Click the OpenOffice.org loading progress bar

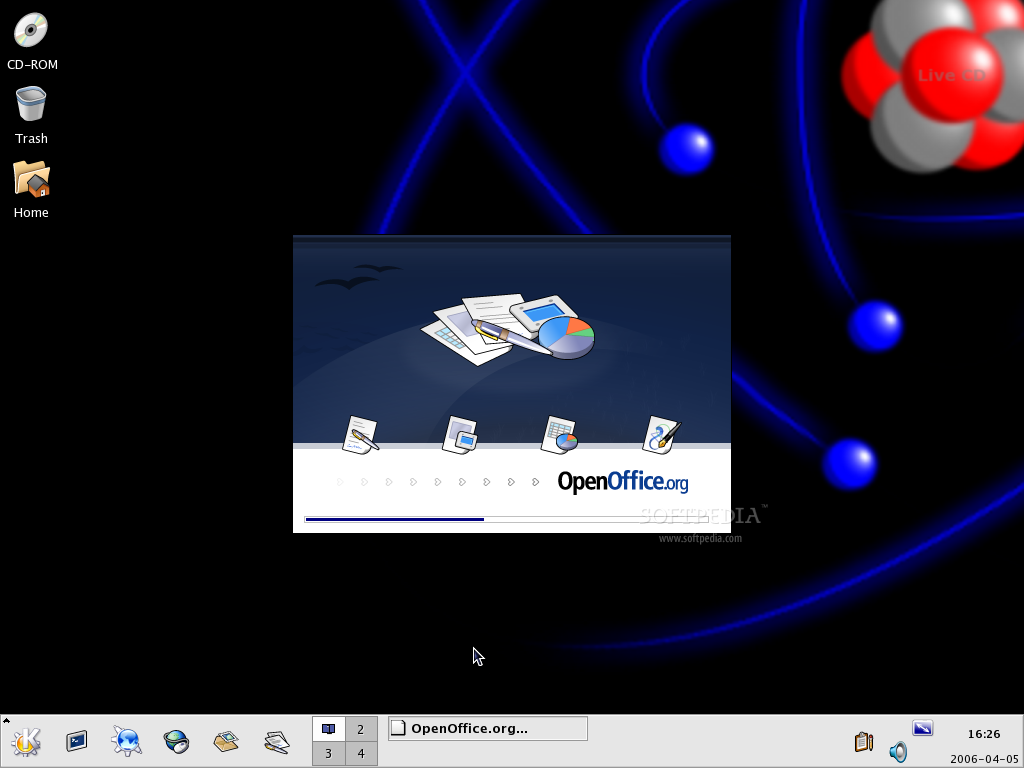pos(506,519)
